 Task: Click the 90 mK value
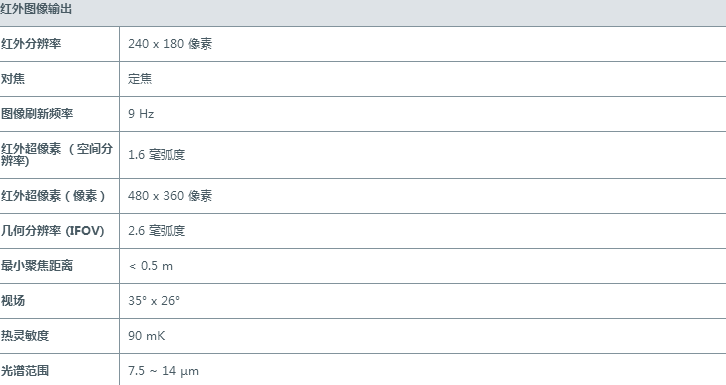click(146, 335)
